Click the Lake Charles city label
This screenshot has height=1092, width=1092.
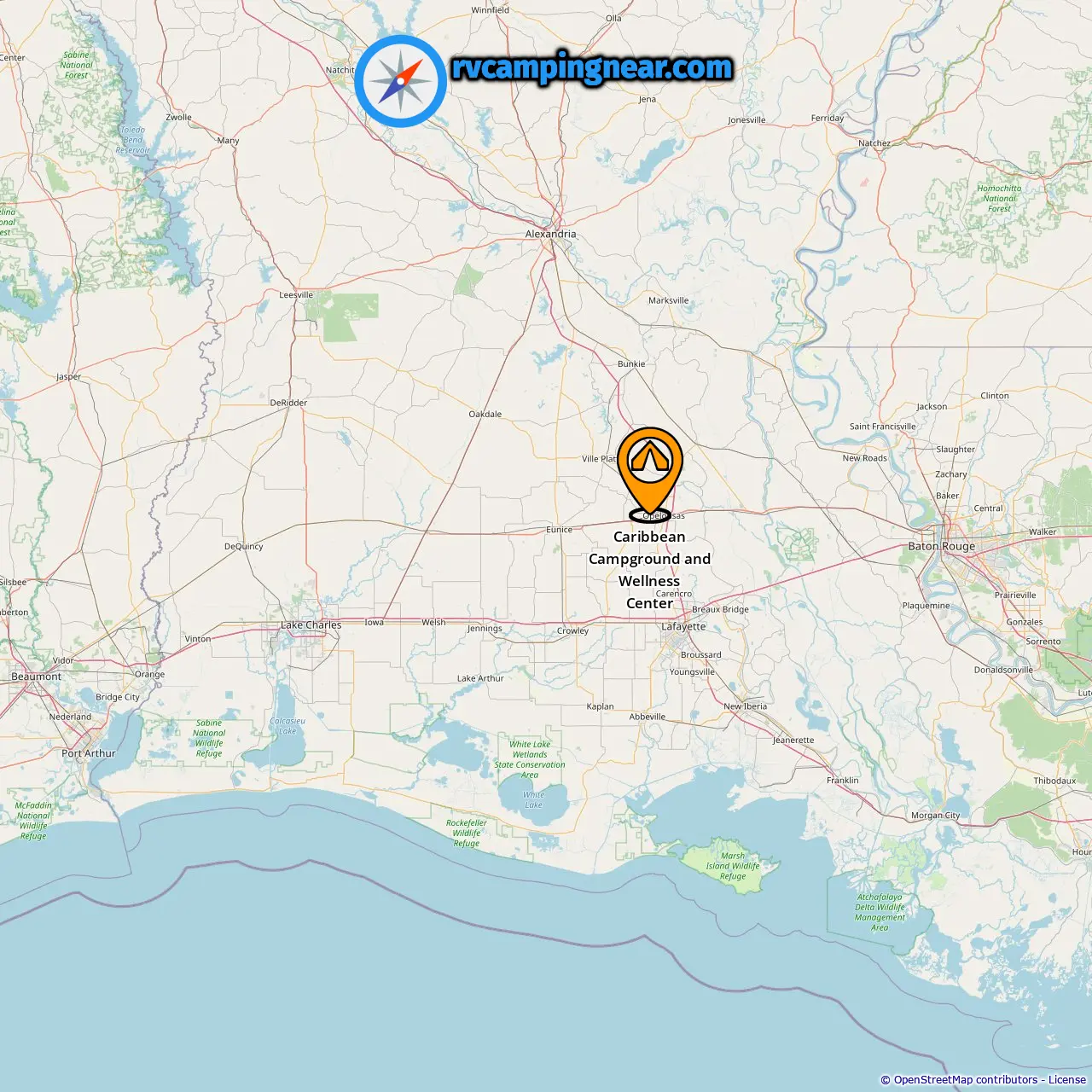click(311, 625)
